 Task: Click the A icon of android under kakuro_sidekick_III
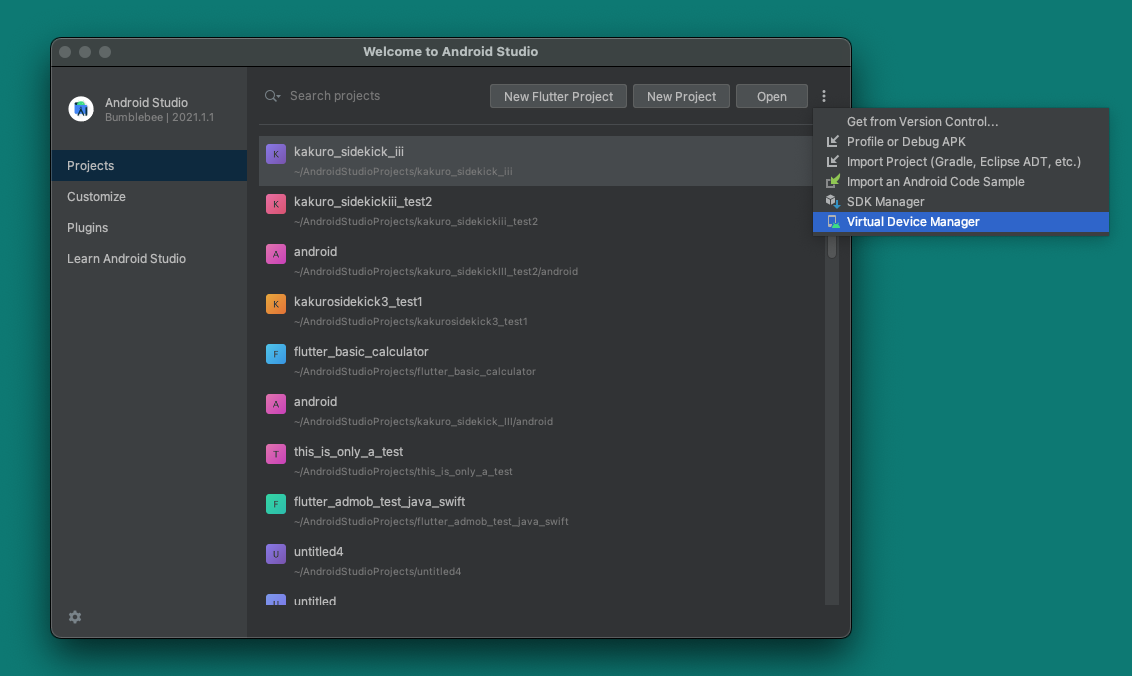click(276, 404)
